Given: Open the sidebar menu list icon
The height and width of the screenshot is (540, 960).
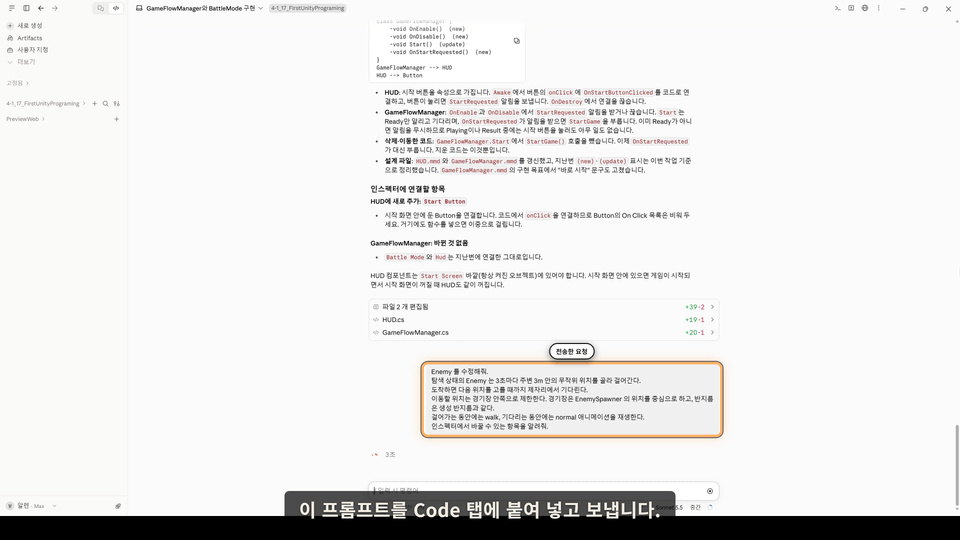Looking at the screenshot, I should click(x=12, y=8).
